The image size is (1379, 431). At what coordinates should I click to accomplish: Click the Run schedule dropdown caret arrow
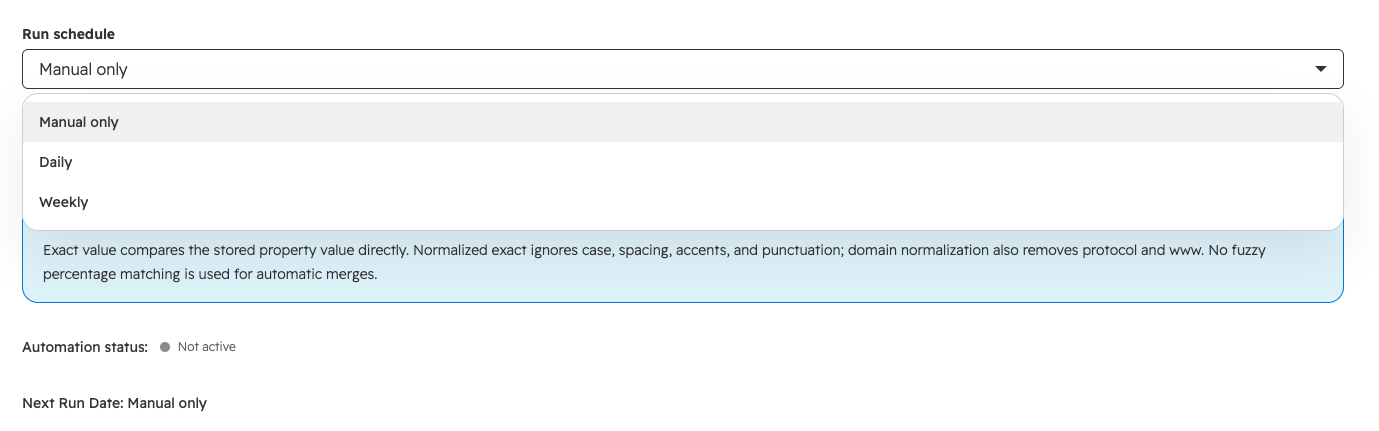click(x=1320, y=69)
